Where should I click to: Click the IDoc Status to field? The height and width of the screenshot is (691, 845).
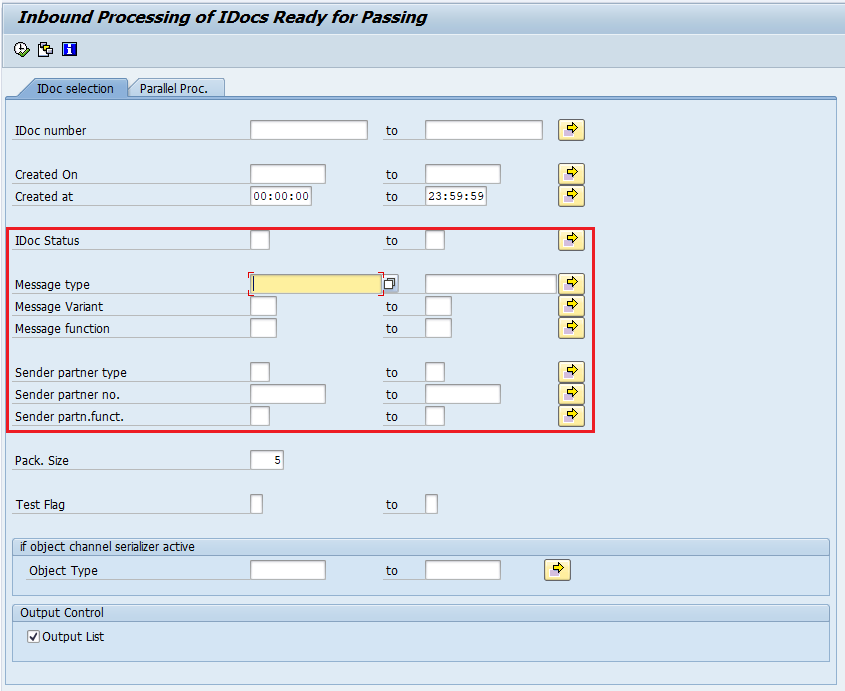click(434, 240)
